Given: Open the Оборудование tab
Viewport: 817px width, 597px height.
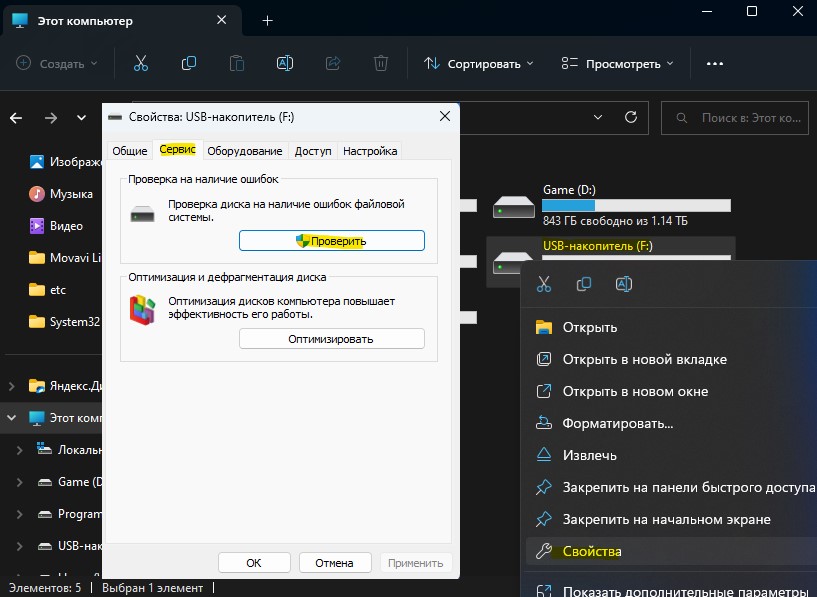Looking at the screenshot, I should coord(244,151).
